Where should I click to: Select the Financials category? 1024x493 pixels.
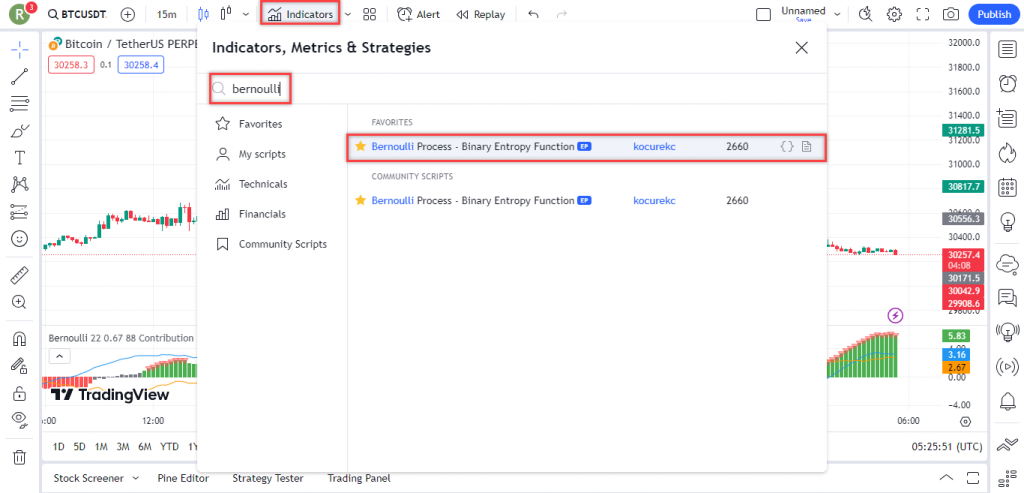pyautogui.click(x=250, y=214)
